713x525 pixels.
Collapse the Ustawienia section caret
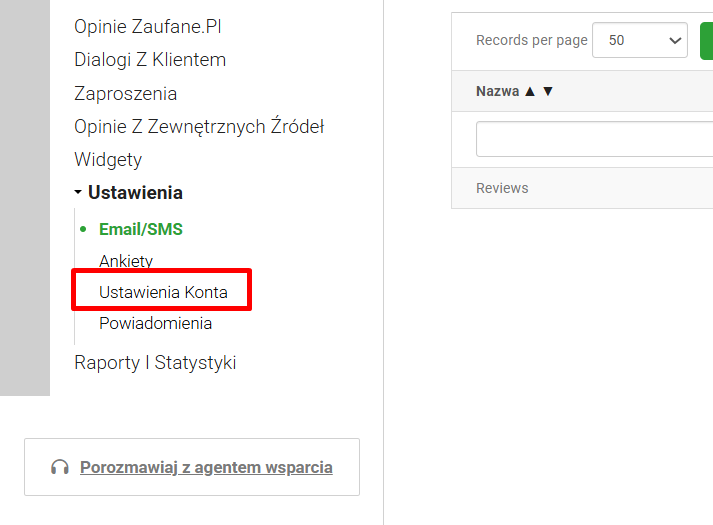tap(78, 193)
